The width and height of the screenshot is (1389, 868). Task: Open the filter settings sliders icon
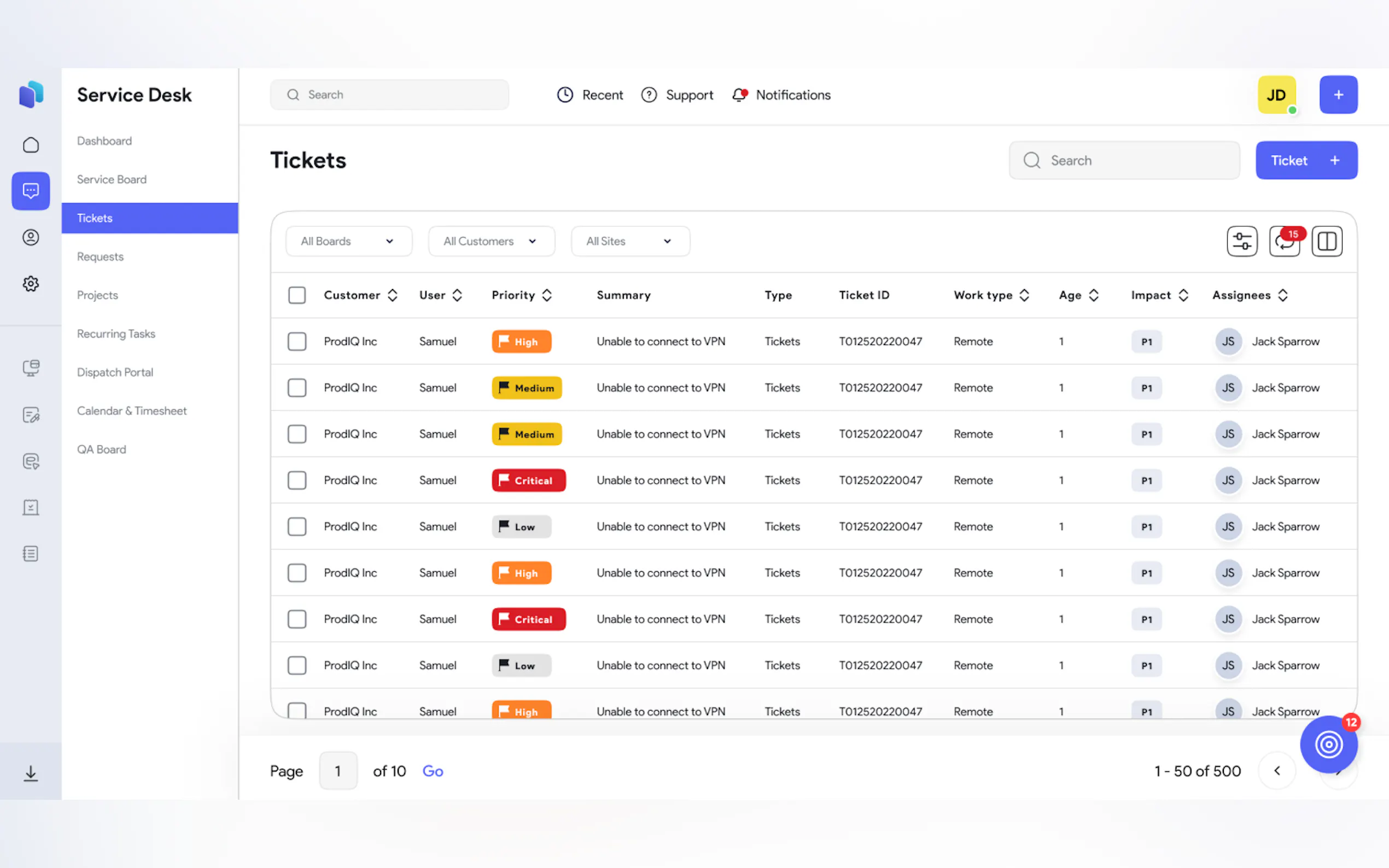point(1241,241)
